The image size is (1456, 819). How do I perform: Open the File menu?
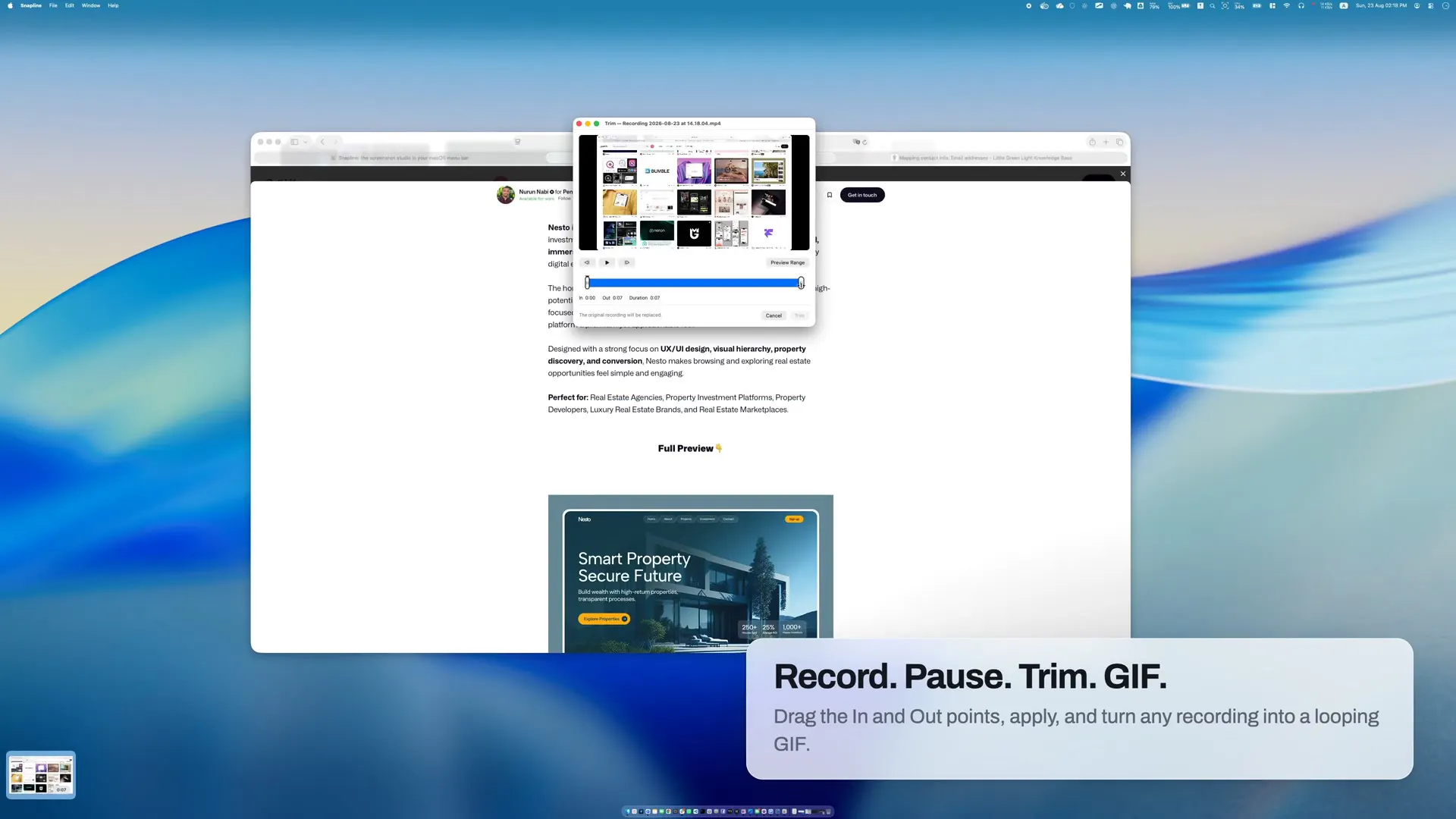pos(53,5)
